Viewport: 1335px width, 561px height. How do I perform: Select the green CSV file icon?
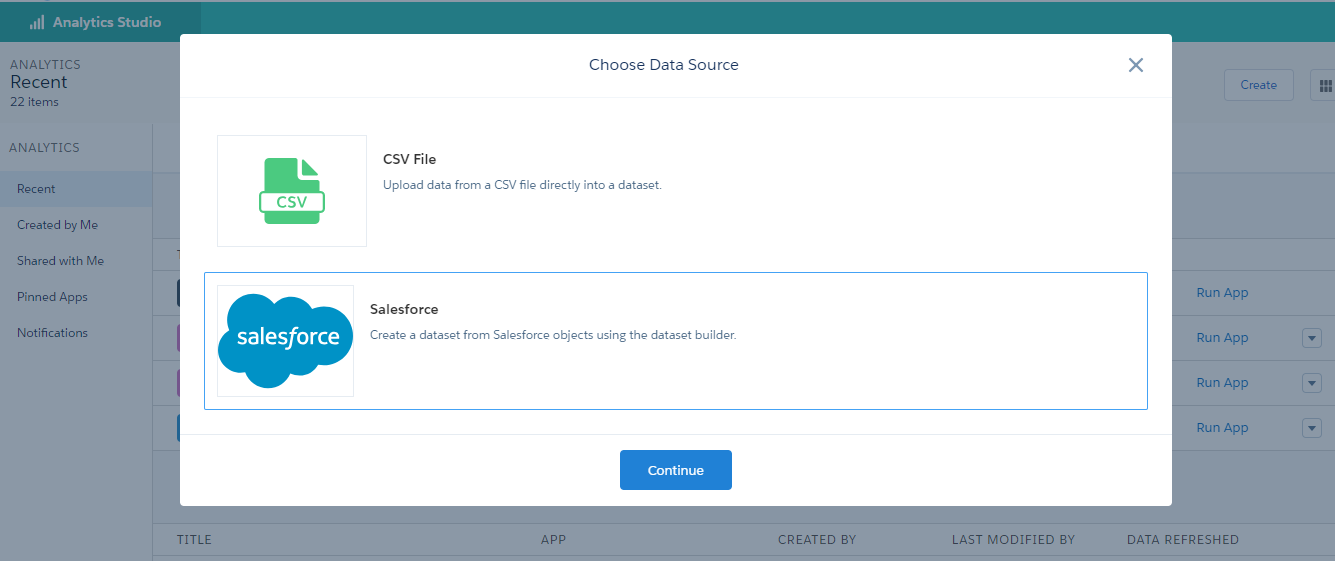tap(291, 191)
